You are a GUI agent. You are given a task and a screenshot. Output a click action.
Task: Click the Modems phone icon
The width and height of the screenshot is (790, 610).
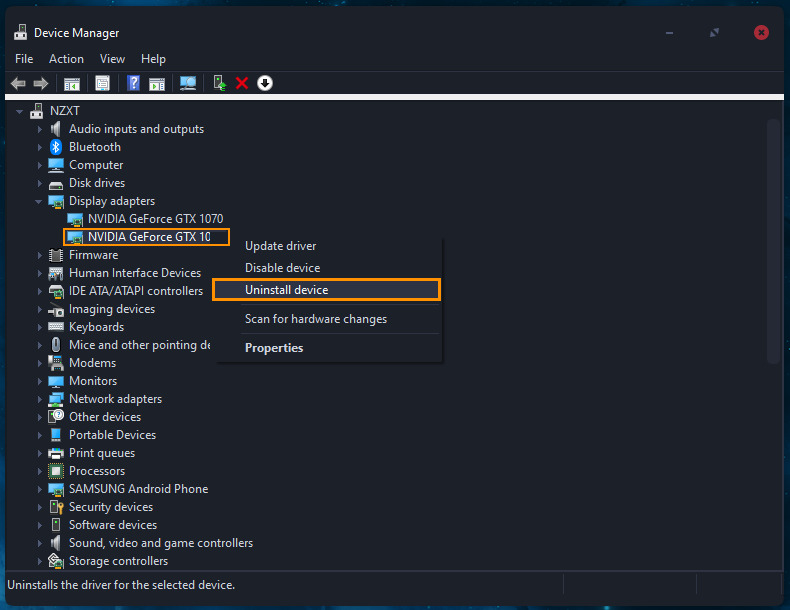[x=56, y=363]
